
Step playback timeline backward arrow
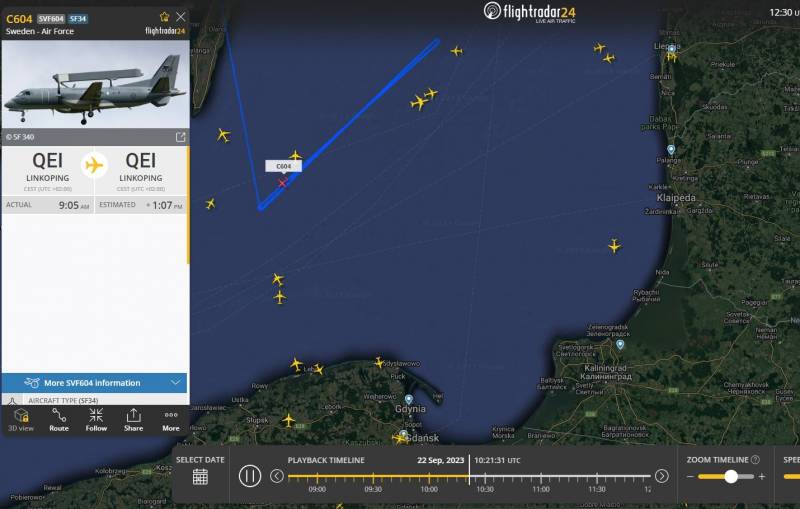[x=277, y=476]
